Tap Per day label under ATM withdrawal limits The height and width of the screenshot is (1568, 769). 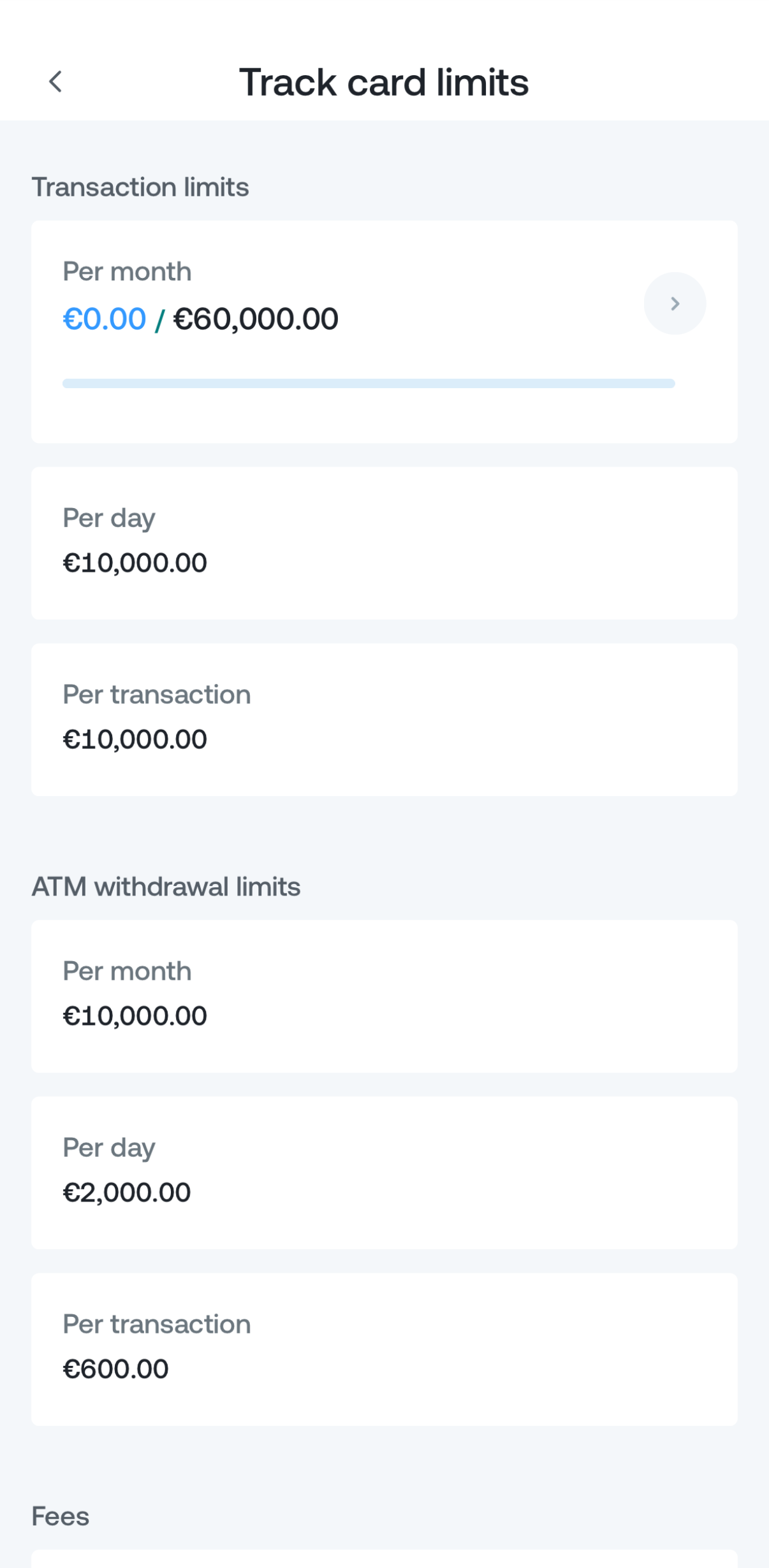pos(109,1148)
